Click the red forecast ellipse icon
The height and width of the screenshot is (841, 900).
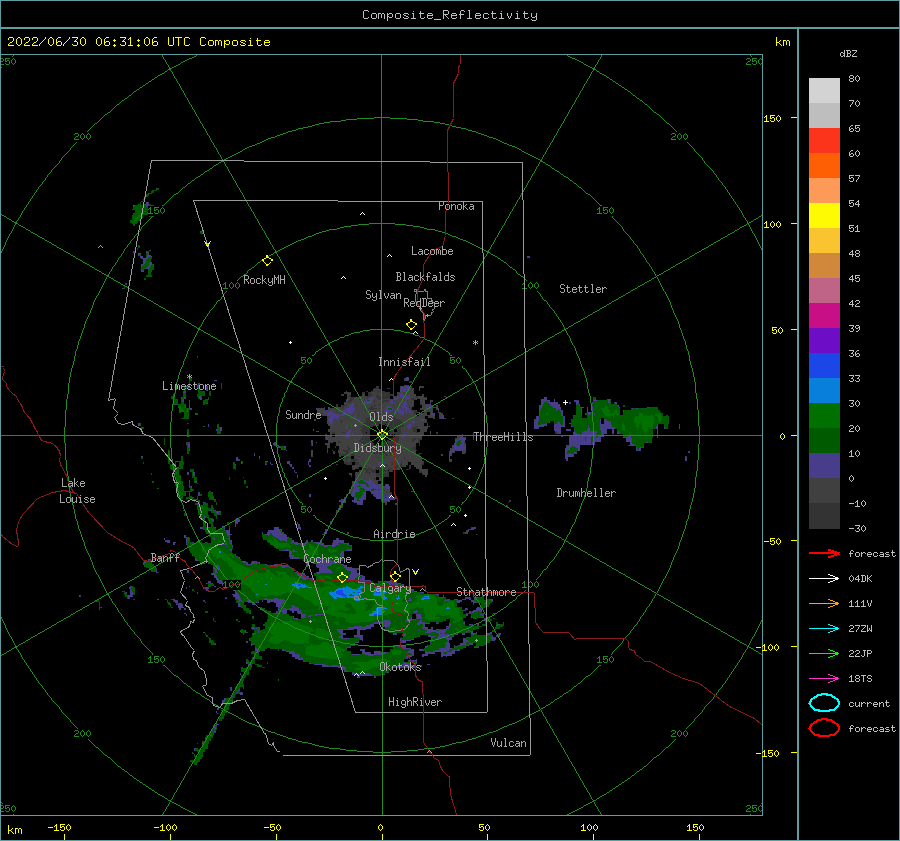click(824, 728)
